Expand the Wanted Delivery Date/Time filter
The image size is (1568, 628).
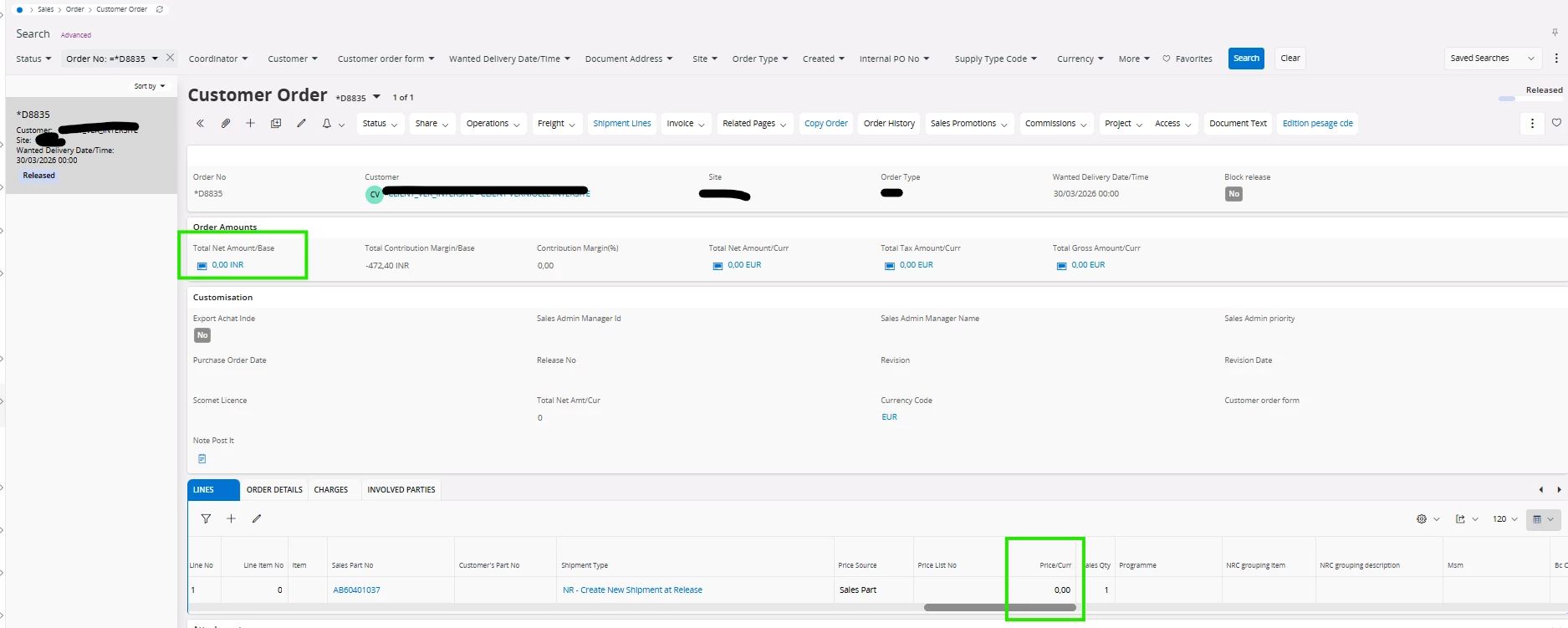[509, 59]
